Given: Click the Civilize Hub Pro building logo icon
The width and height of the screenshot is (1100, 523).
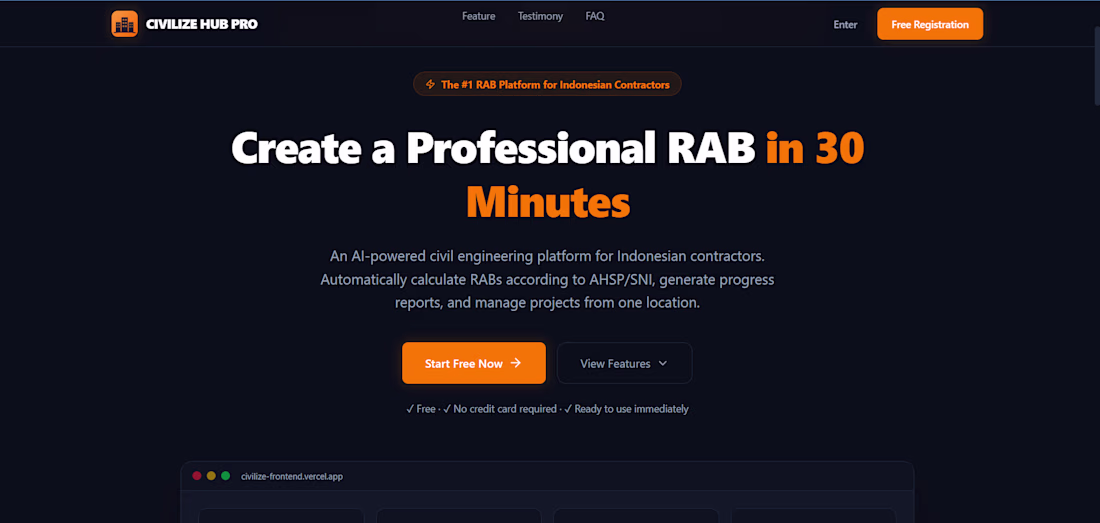Looking at the screenshot, I should pos(124,24).
